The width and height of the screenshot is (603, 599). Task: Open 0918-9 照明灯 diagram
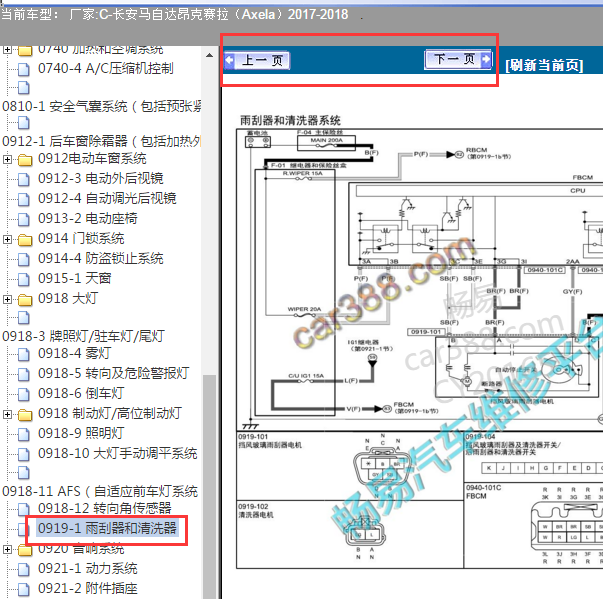coord(81,433)
